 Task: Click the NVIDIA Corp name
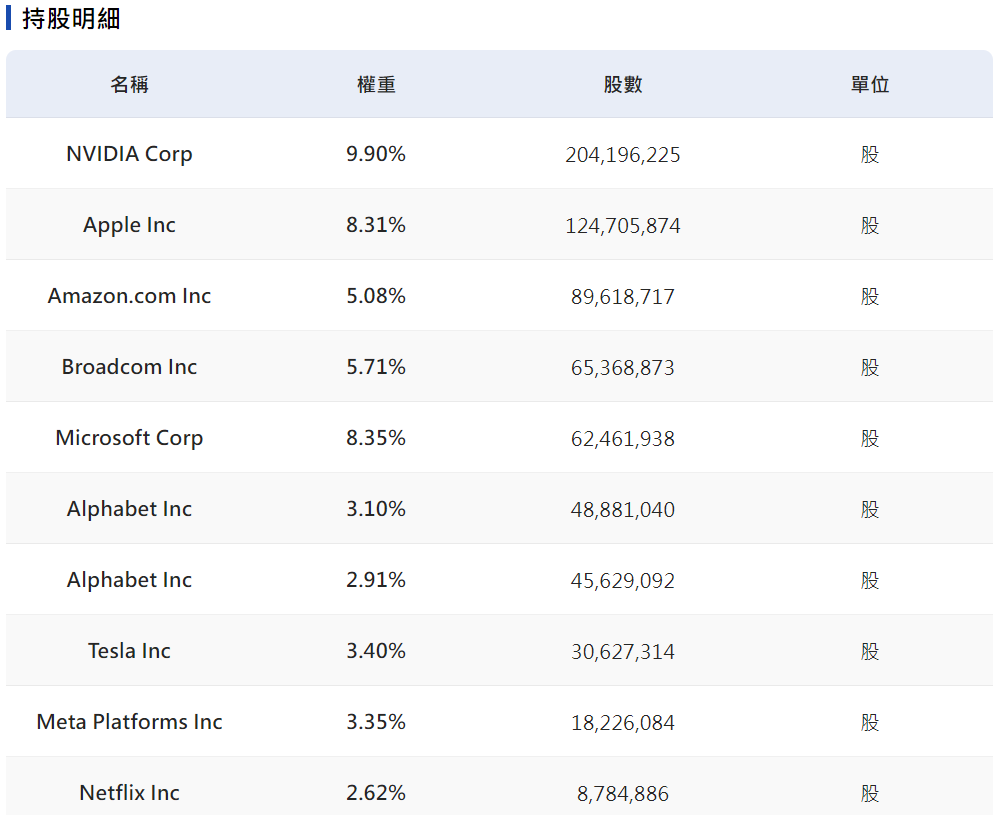129,154
